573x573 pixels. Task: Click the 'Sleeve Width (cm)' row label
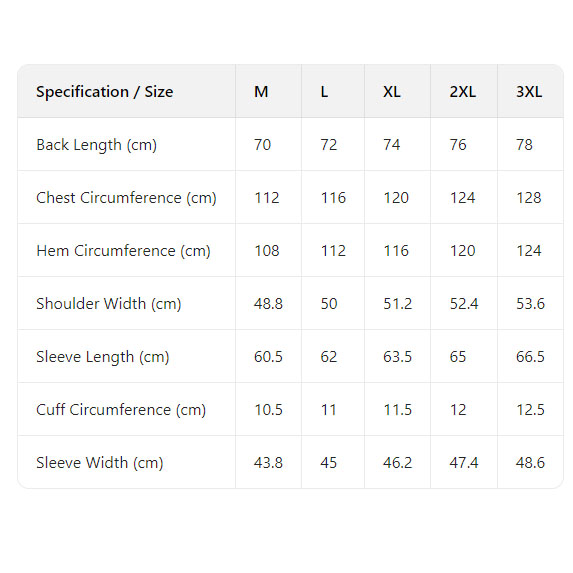tap(99, 463)
